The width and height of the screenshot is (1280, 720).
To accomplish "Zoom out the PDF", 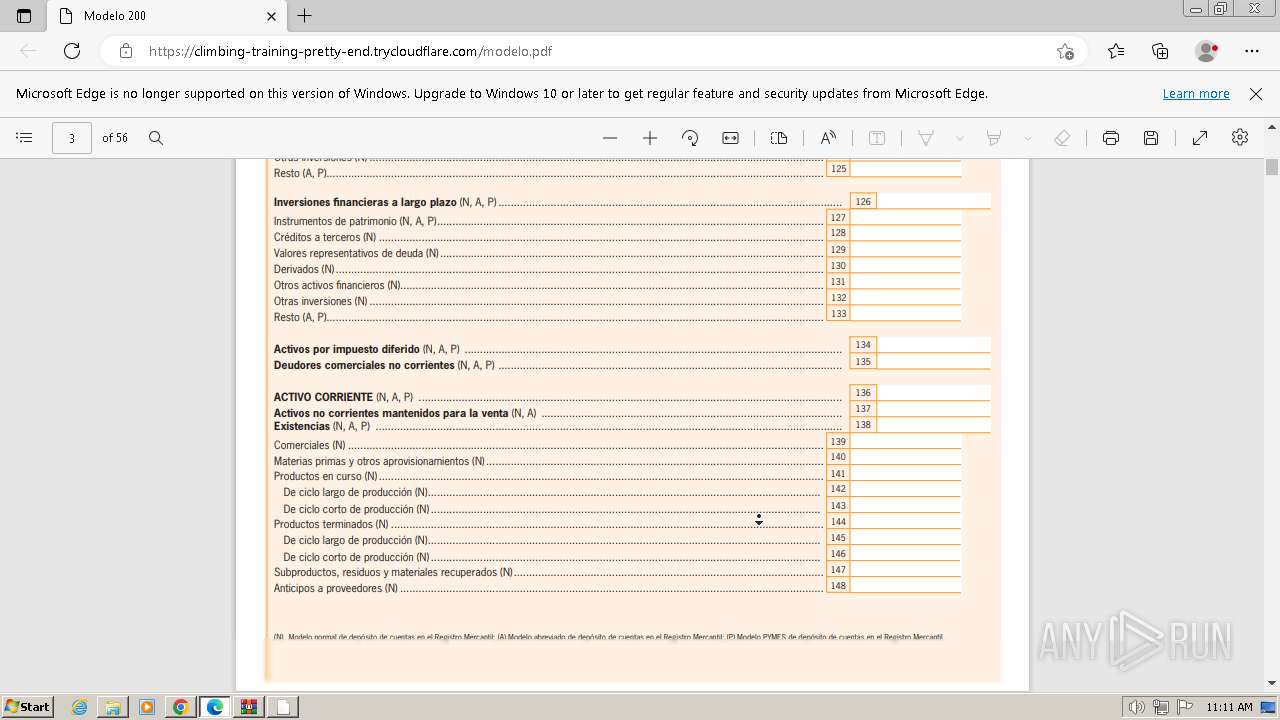I will (610, 138).
